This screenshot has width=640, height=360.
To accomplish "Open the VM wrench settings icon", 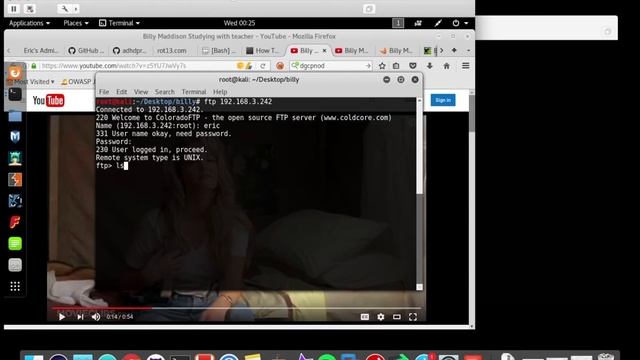I will coord(65,9).
